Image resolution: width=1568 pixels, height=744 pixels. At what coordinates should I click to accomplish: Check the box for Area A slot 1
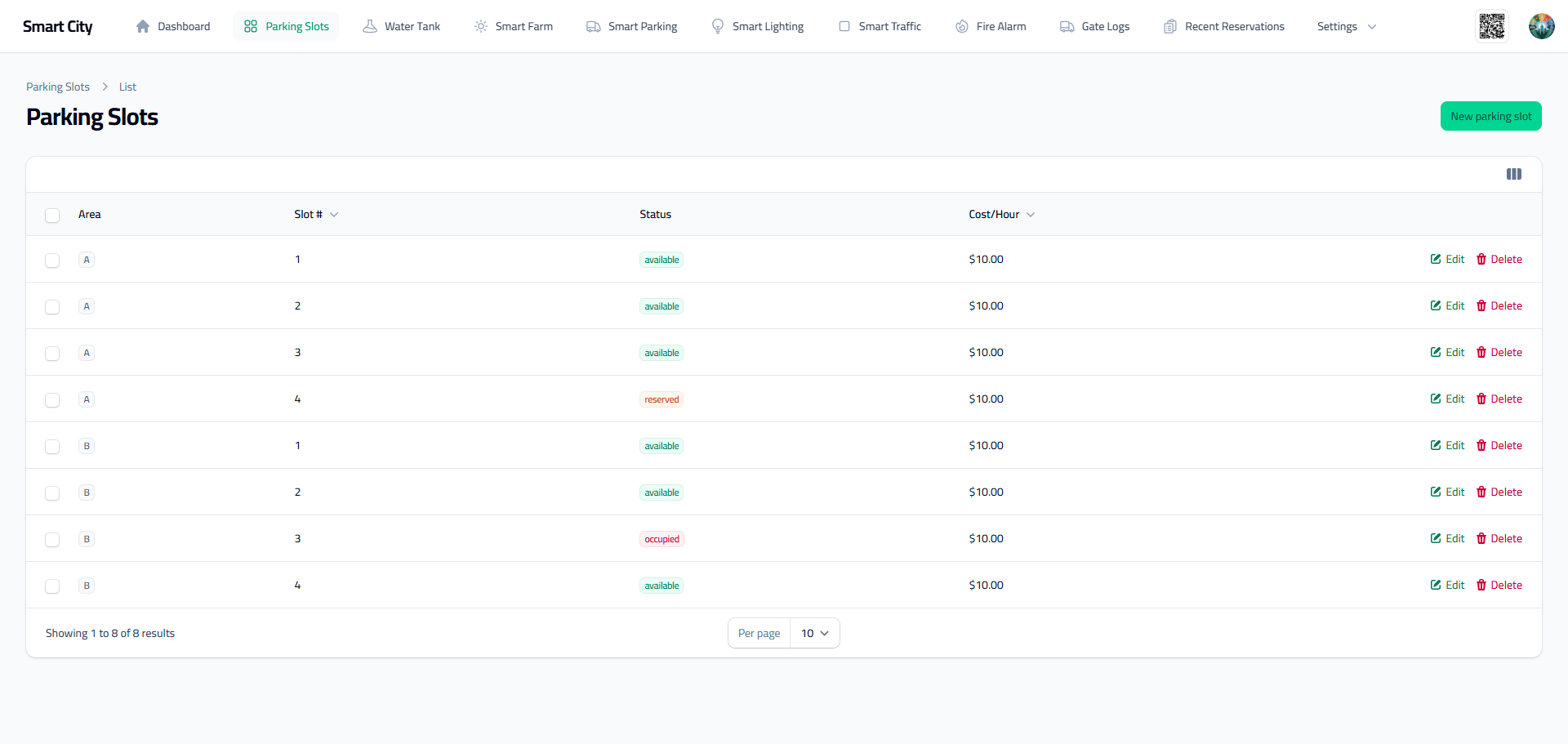pyautogui.click(x=52, y=260)
